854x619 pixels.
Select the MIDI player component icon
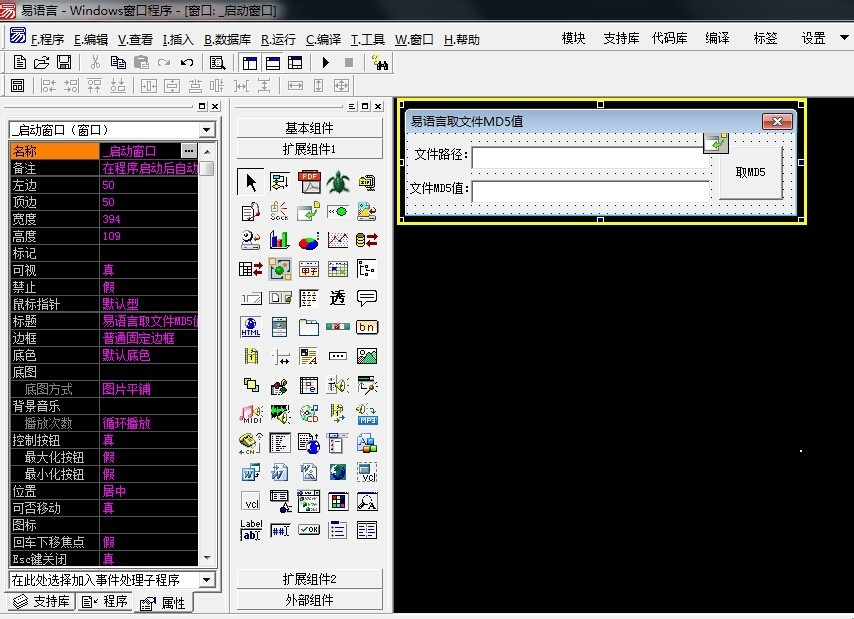tap(251, 414)
